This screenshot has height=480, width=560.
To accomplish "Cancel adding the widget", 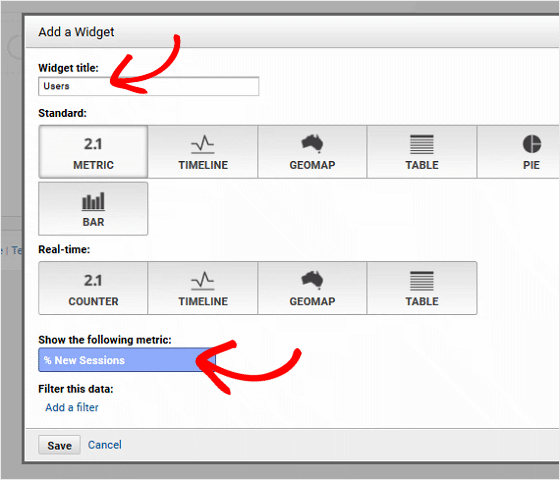I will coord(105,445).
